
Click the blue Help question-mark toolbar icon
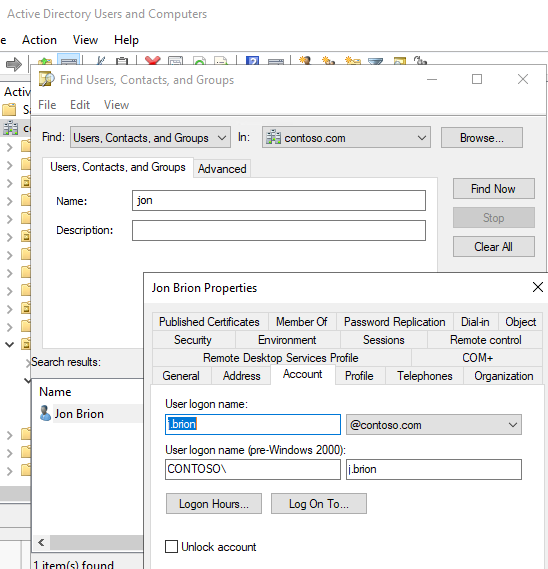pos(252,61)
